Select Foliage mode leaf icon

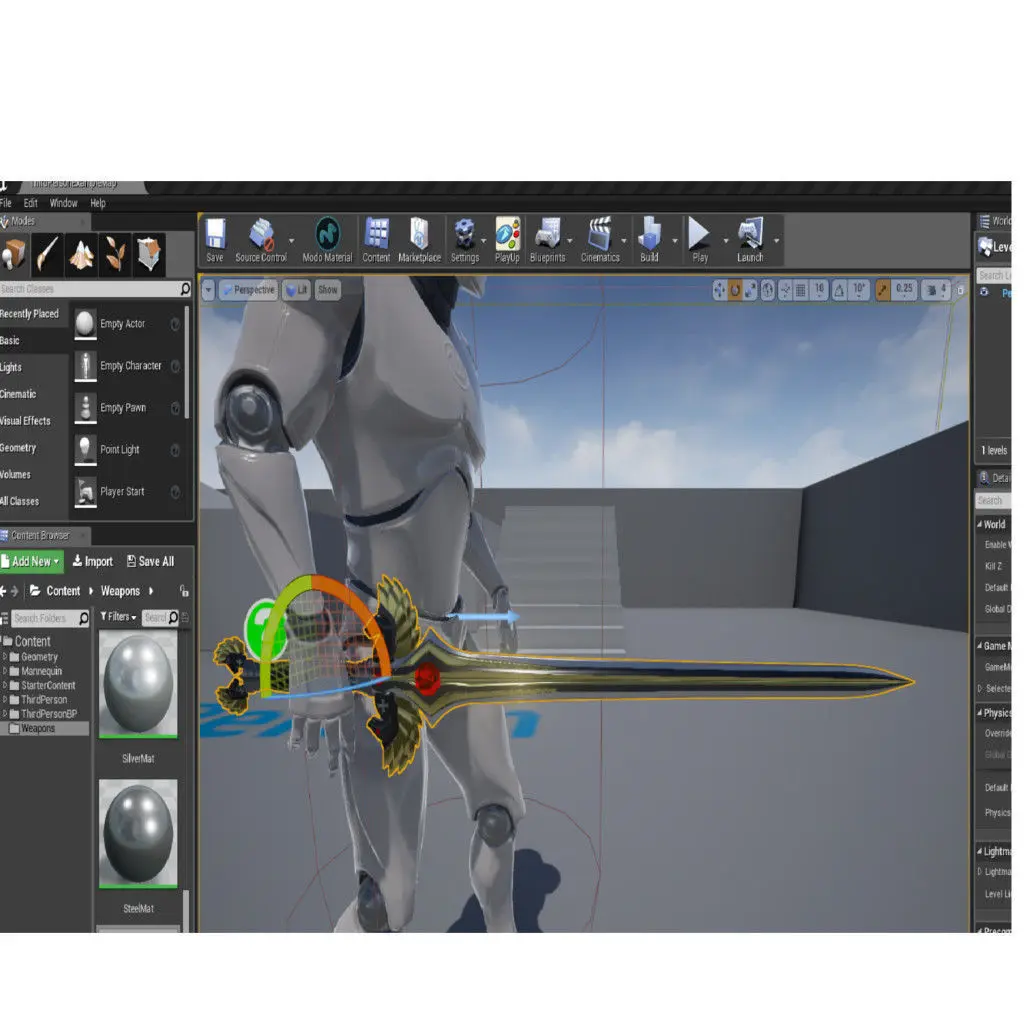point(115,253)
